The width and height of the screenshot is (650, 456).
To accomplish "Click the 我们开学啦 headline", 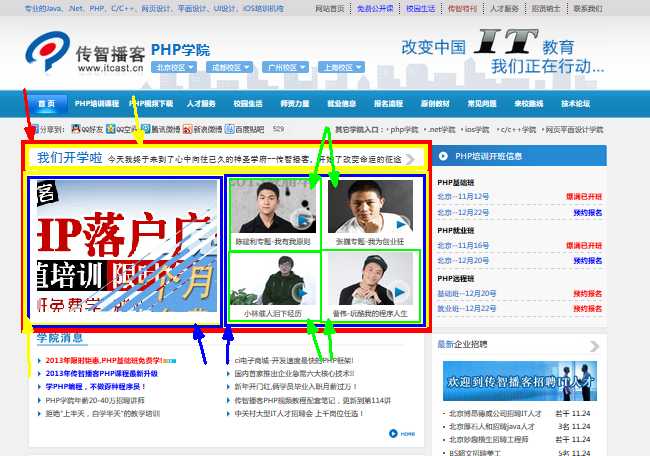I will pyautogui.click(x=70, y=158).
